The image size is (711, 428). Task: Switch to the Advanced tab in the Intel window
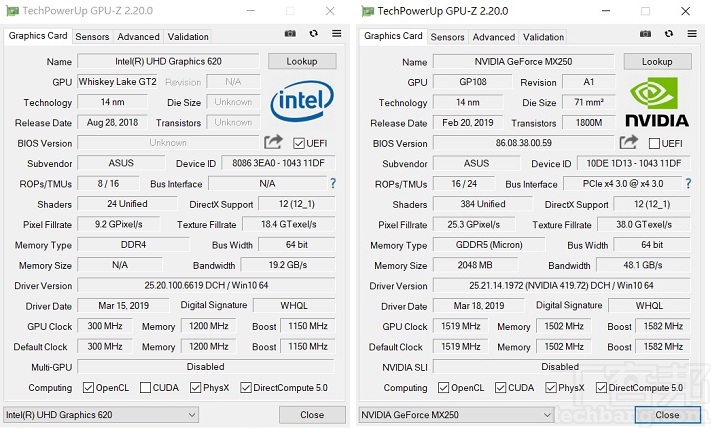tap(138, 37)
